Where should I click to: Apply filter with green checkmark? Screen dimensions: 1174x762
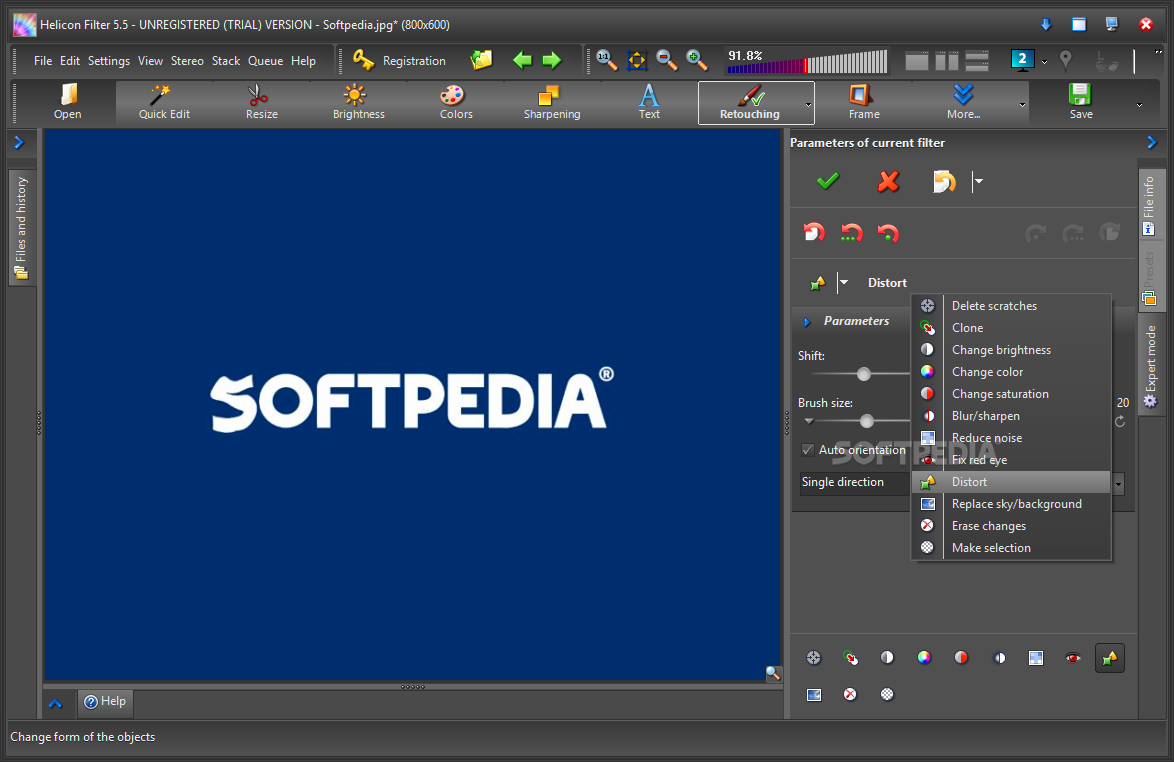coord(828,181)
